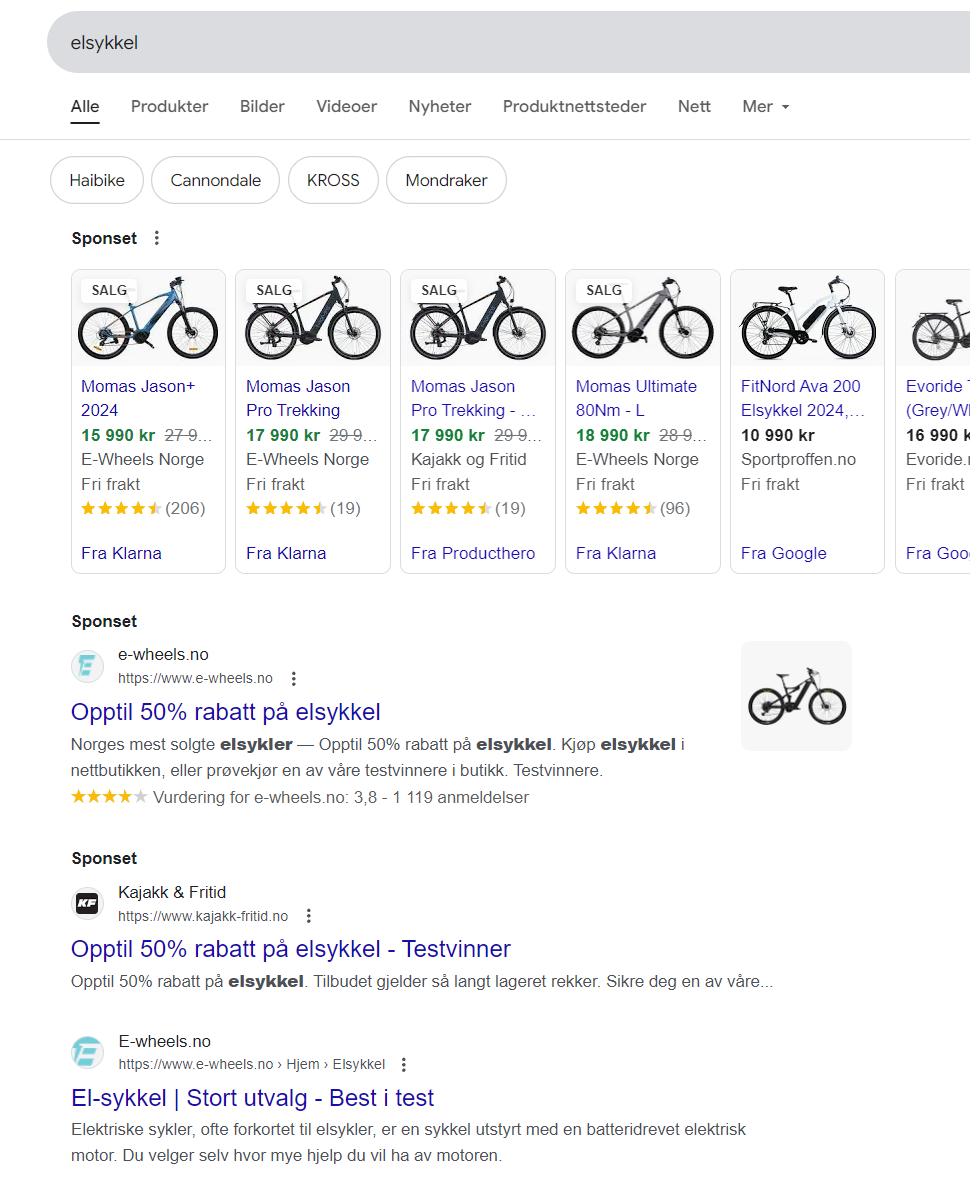970x1189 pixels.
Task: Click the E-wheels.no favicon in organic result
Action: click(x=88, y=1053)
